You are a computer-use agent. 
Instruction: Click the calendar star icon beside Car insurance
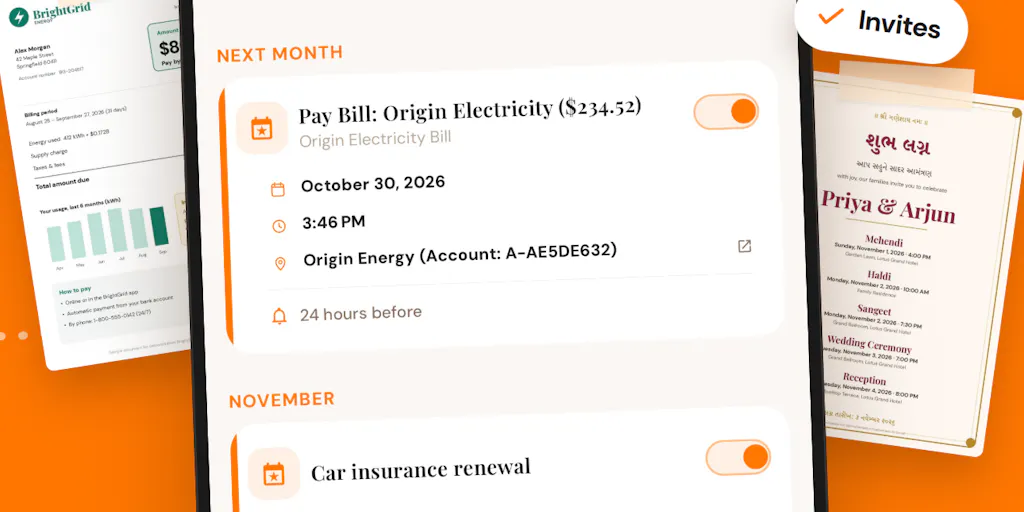(274, 473)
